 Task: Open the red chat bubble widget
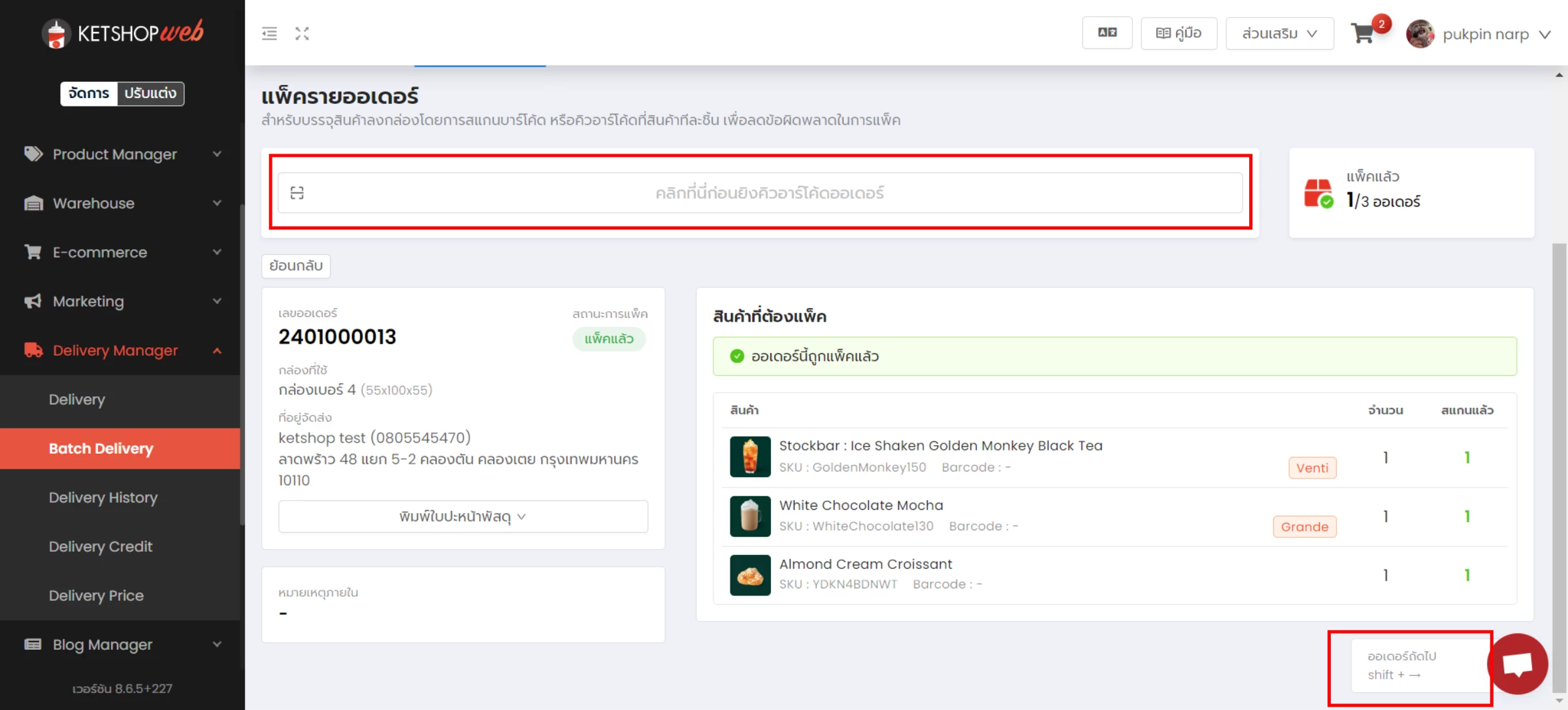point(1518,664)
